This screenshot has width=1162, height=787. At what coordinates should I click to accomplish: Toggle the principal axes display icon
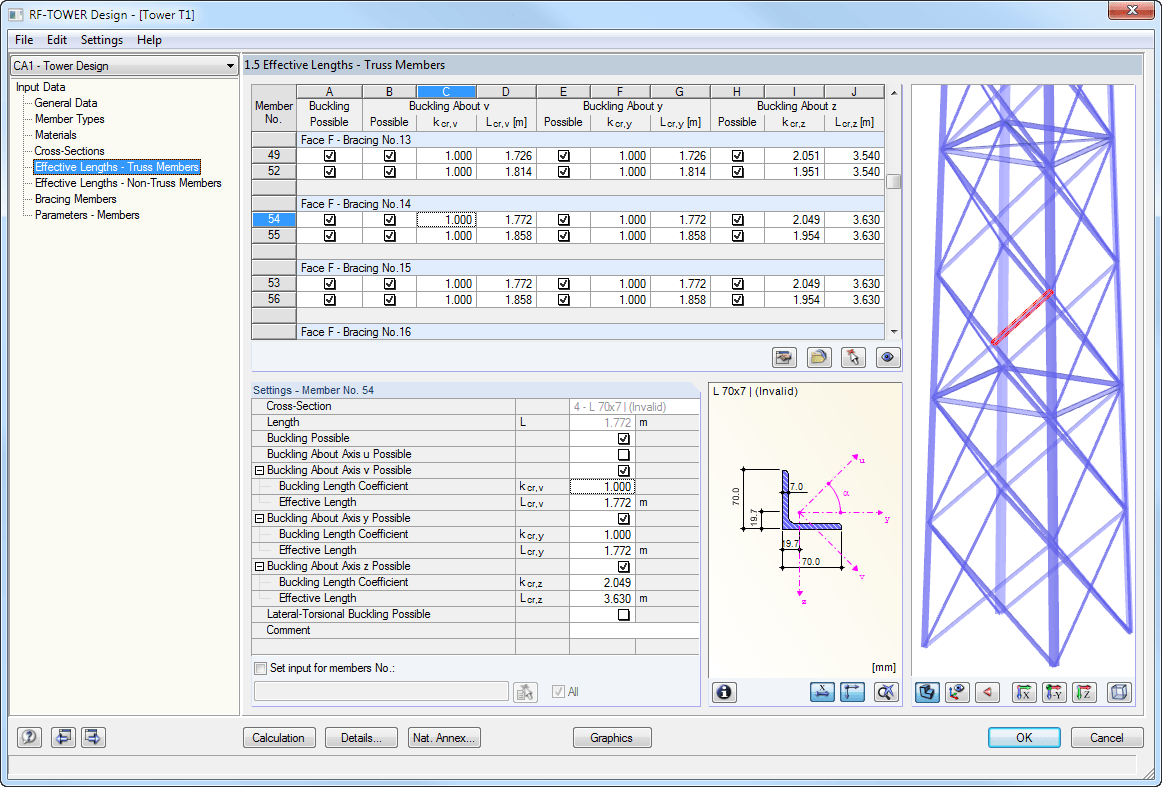click(x=852, y=692)
